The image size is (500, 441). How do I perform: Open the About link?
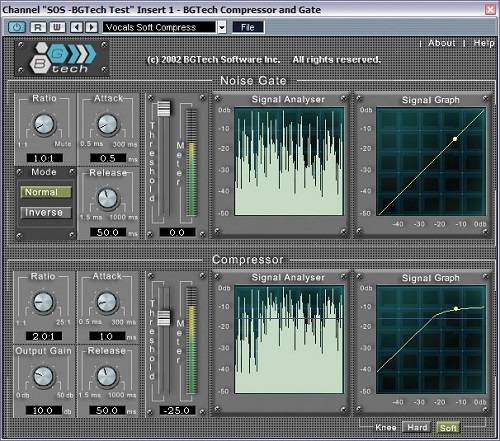click(x=442, y=43)
